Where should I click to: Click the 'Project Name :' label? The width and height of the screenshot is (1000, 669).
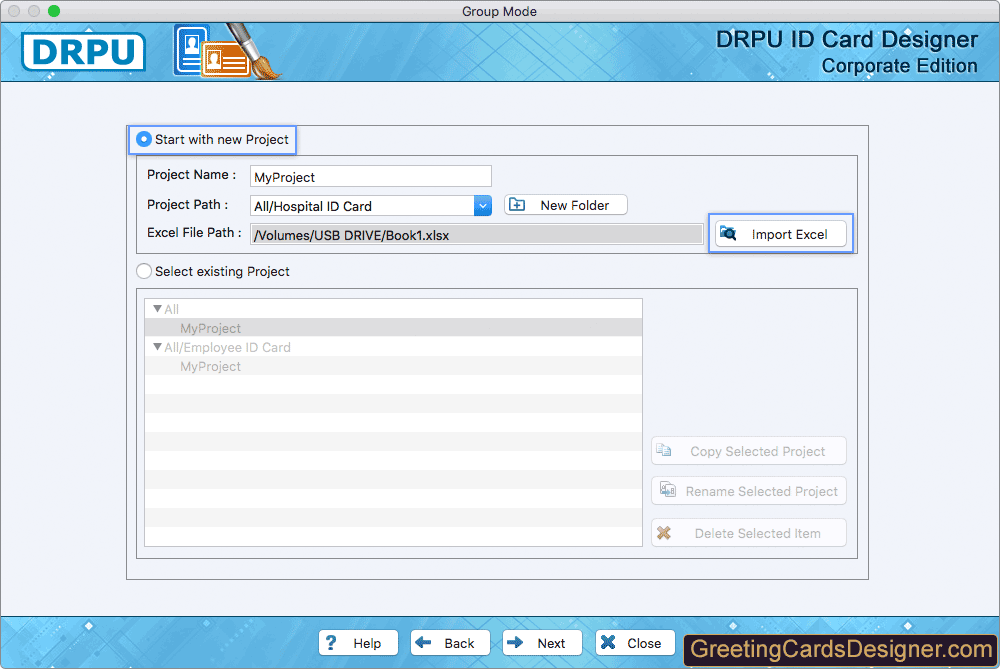[191, 175]
